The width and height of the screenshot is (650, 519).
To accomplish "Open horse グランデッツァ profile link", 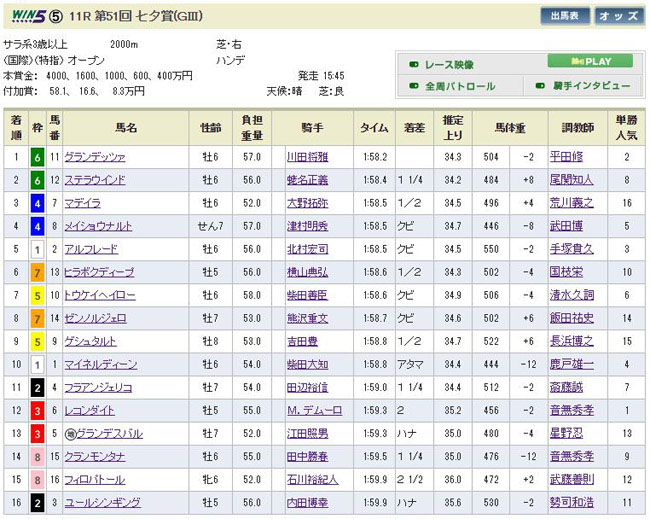I will (x=95, y=156).
